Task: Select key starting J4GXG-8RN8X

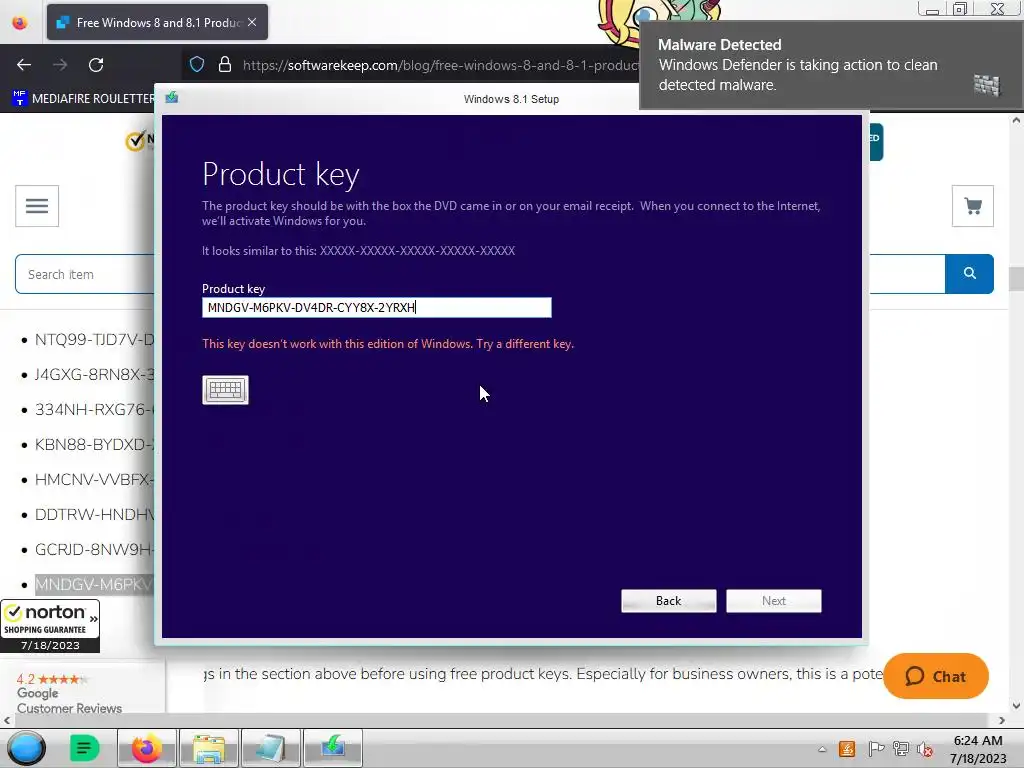Action: point(94,375)
